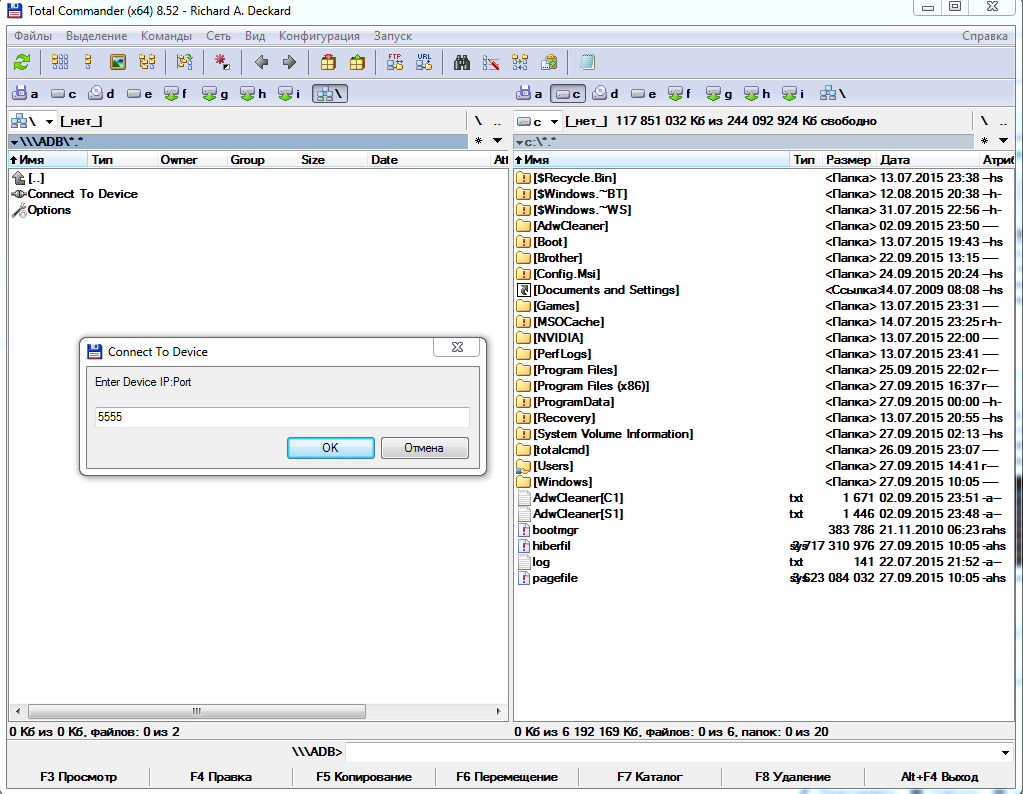1023x794 pixels.
Task: Switch to thumbnail view icon
Action: 118,62
